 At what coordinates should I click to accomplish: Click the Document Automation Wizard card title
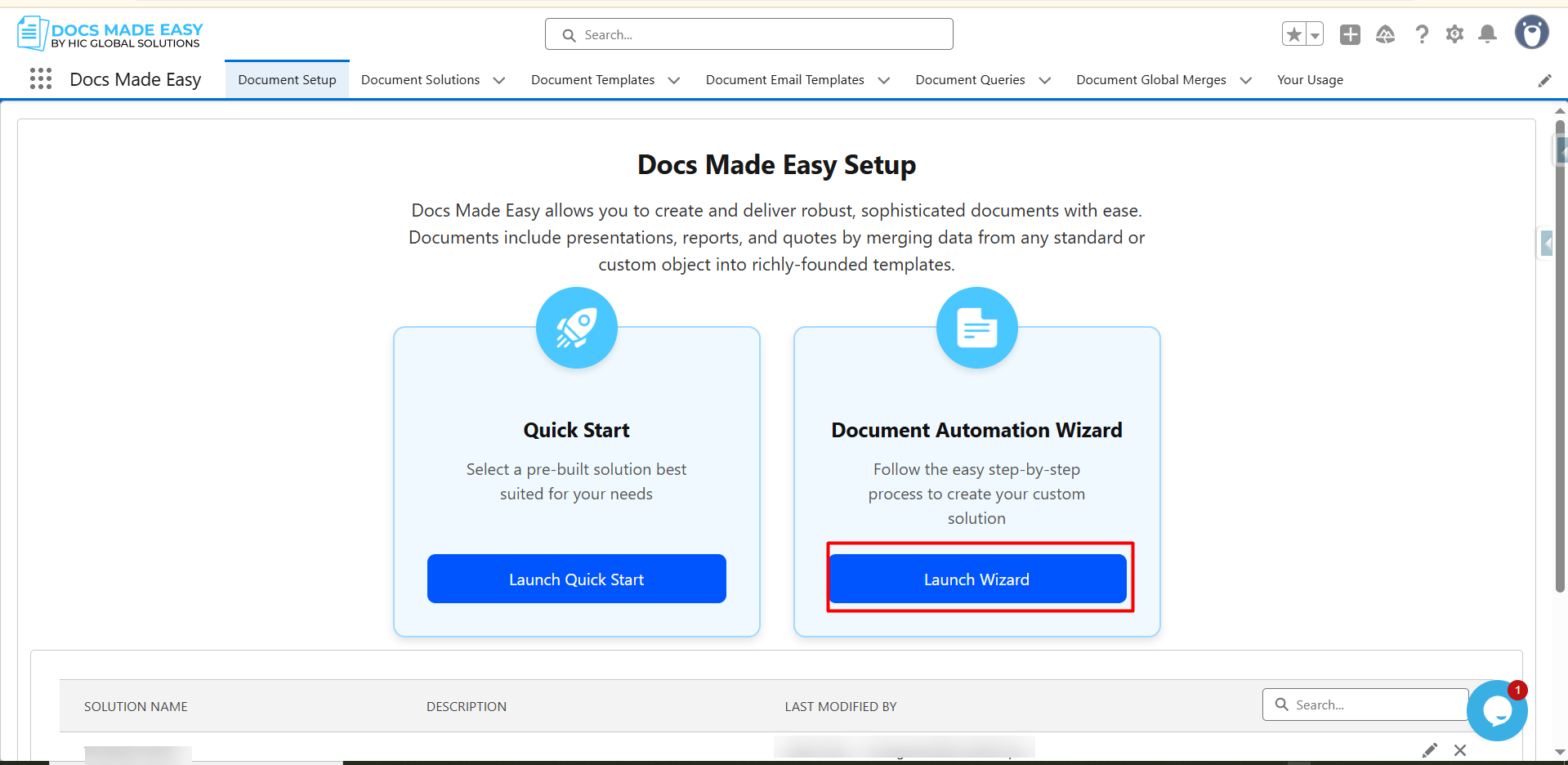(976, 430)
